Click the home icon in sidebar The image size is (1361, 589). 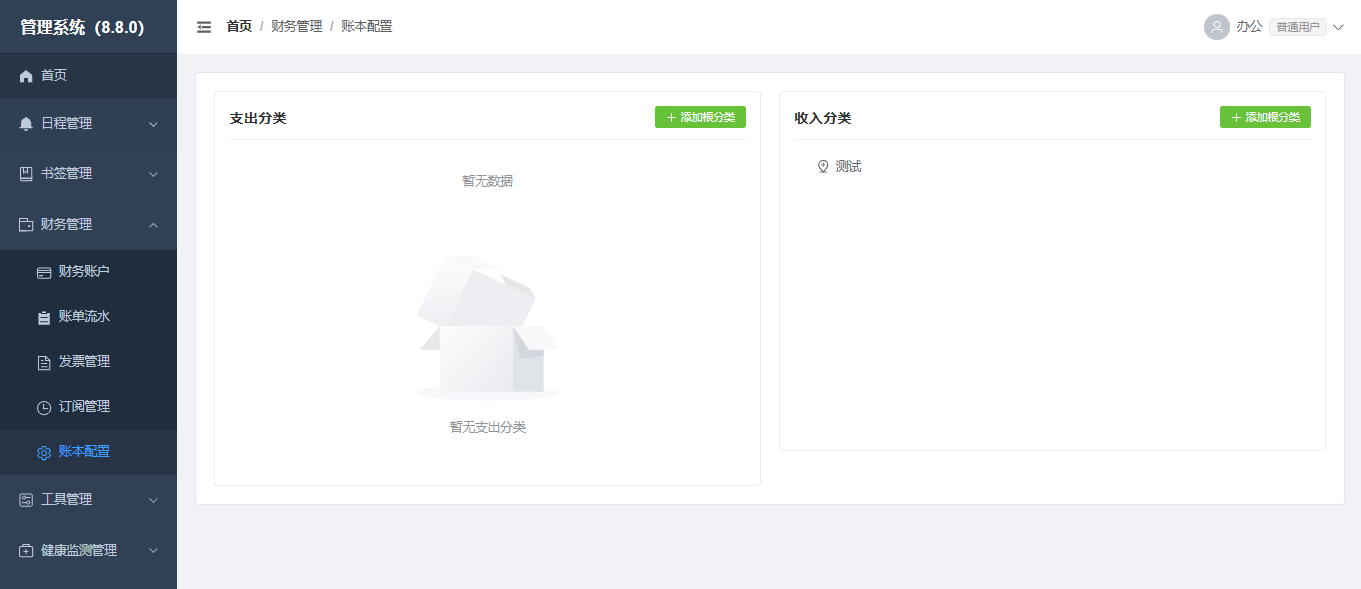tap(26, 76)
